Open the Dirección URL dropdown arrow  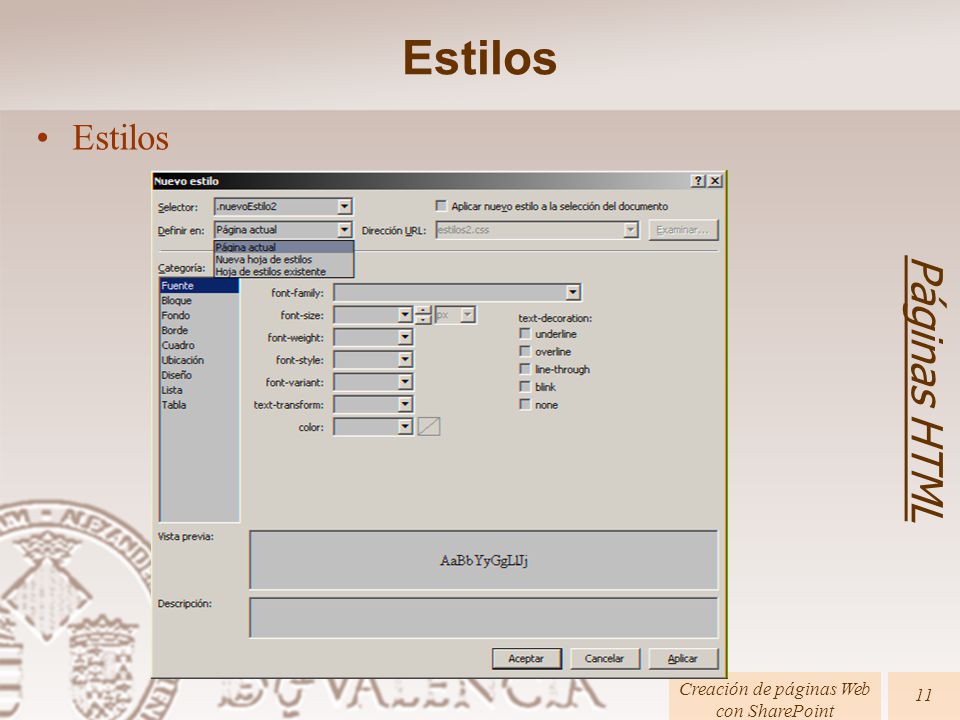(630, 230)
